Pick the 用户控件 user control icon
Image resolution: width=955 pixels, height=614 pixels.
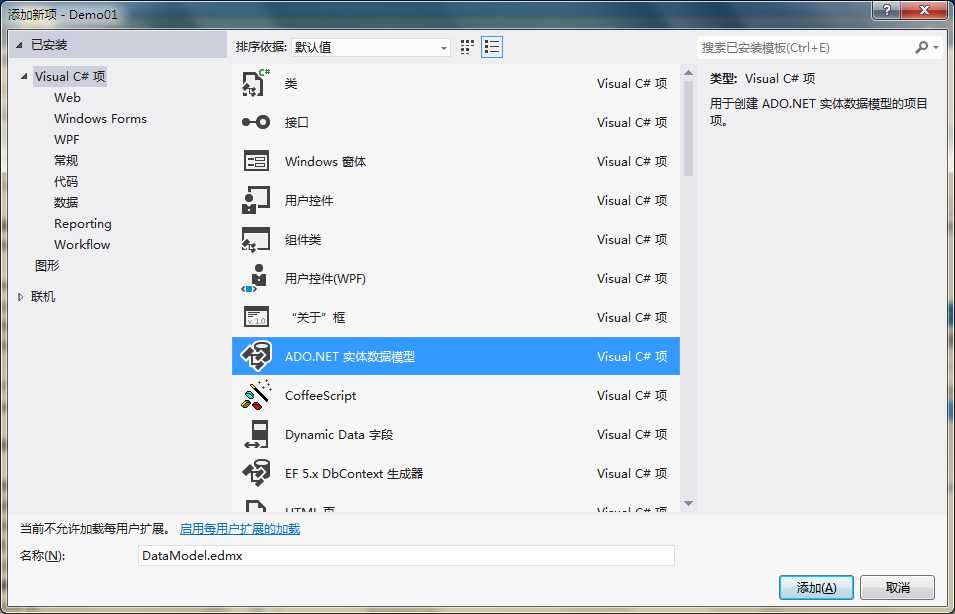pyautogui.click(x=256, y=200)
